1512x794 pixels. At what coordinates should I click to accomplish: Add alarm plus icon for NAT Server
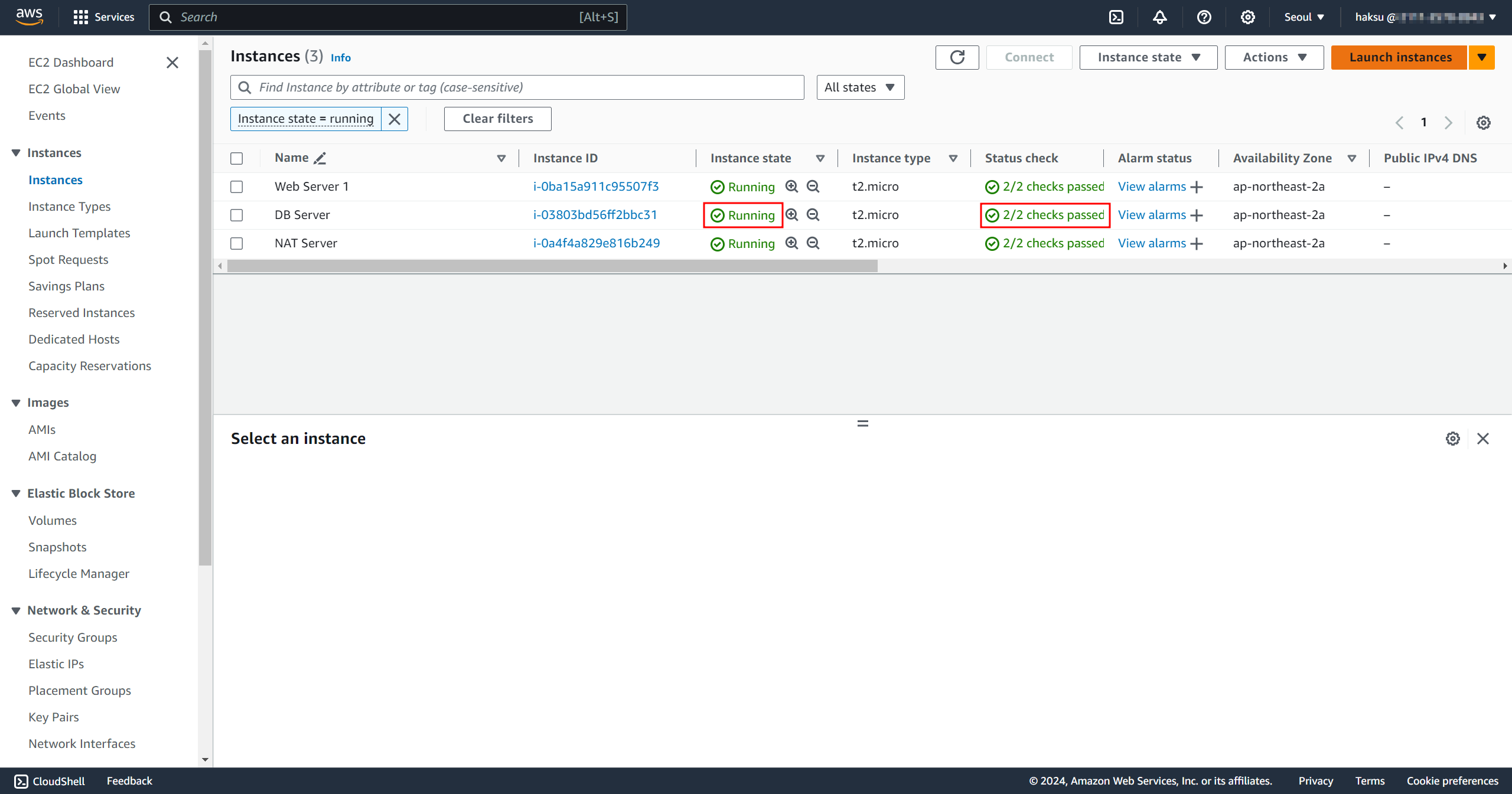(1197, 244)
